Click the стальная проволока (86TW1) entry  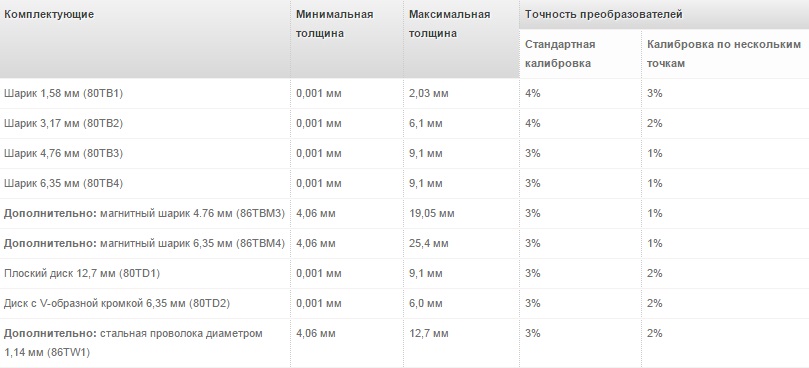coord(133,343)
